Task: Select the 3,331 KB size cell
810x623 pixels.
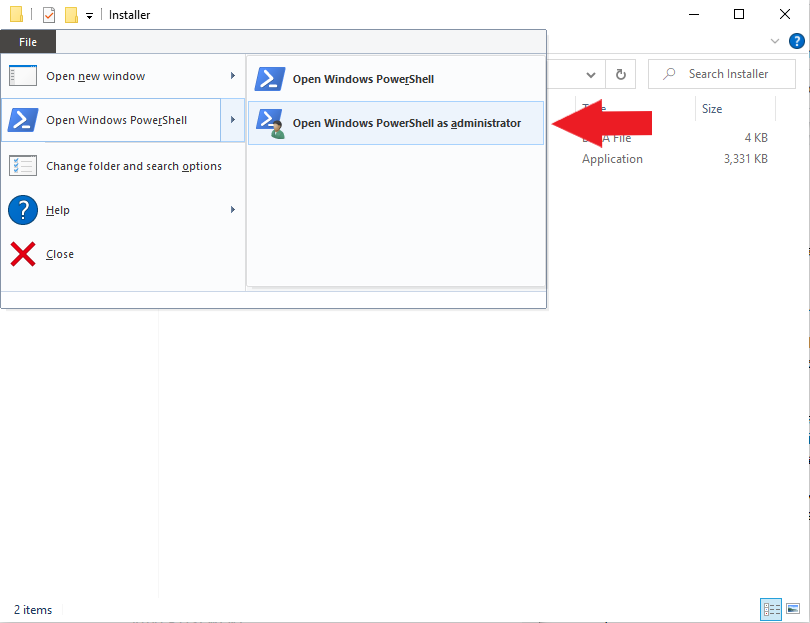Action: [x=745, y=159]
